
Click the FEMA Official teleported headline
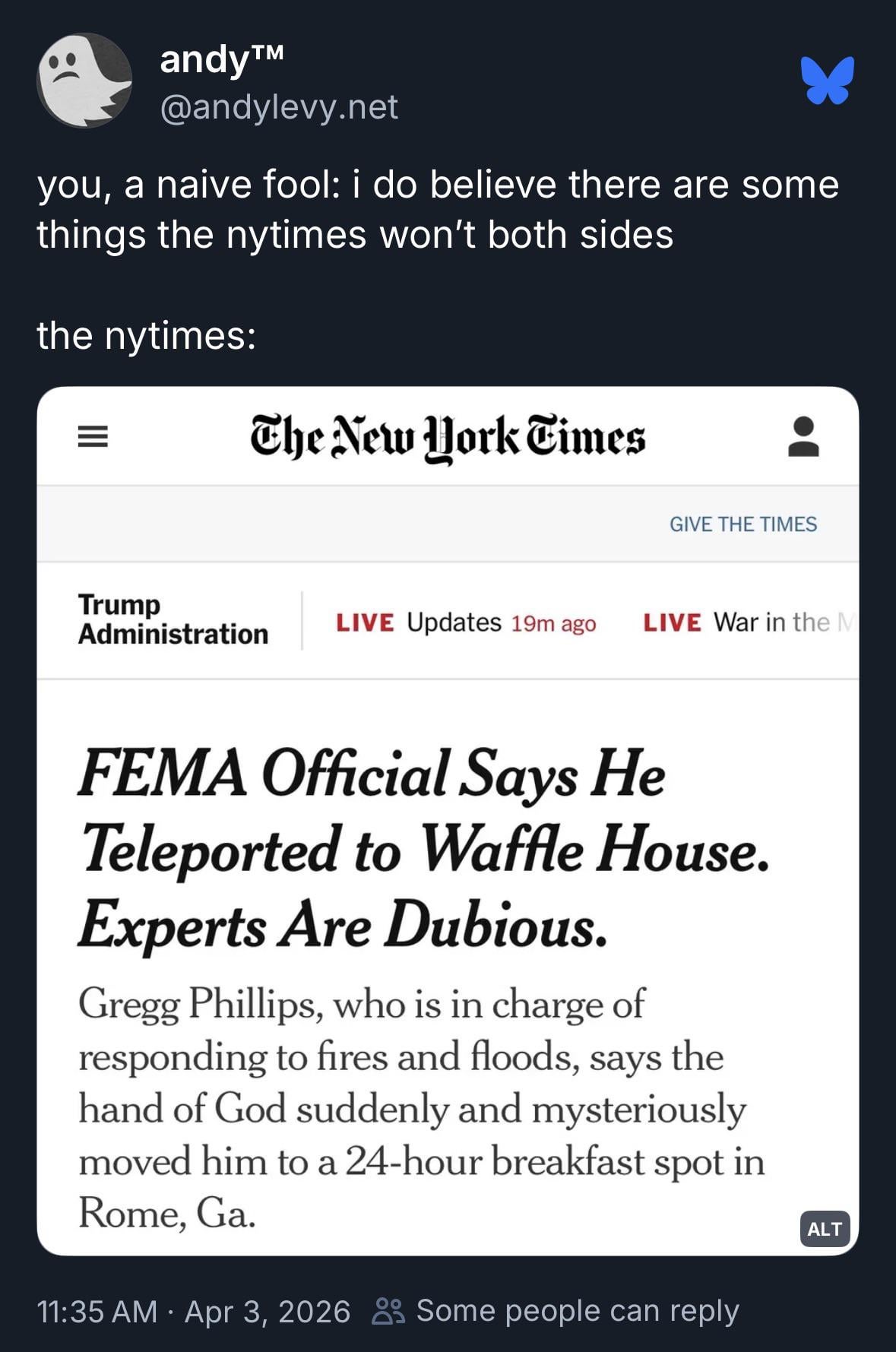[423, 848]
